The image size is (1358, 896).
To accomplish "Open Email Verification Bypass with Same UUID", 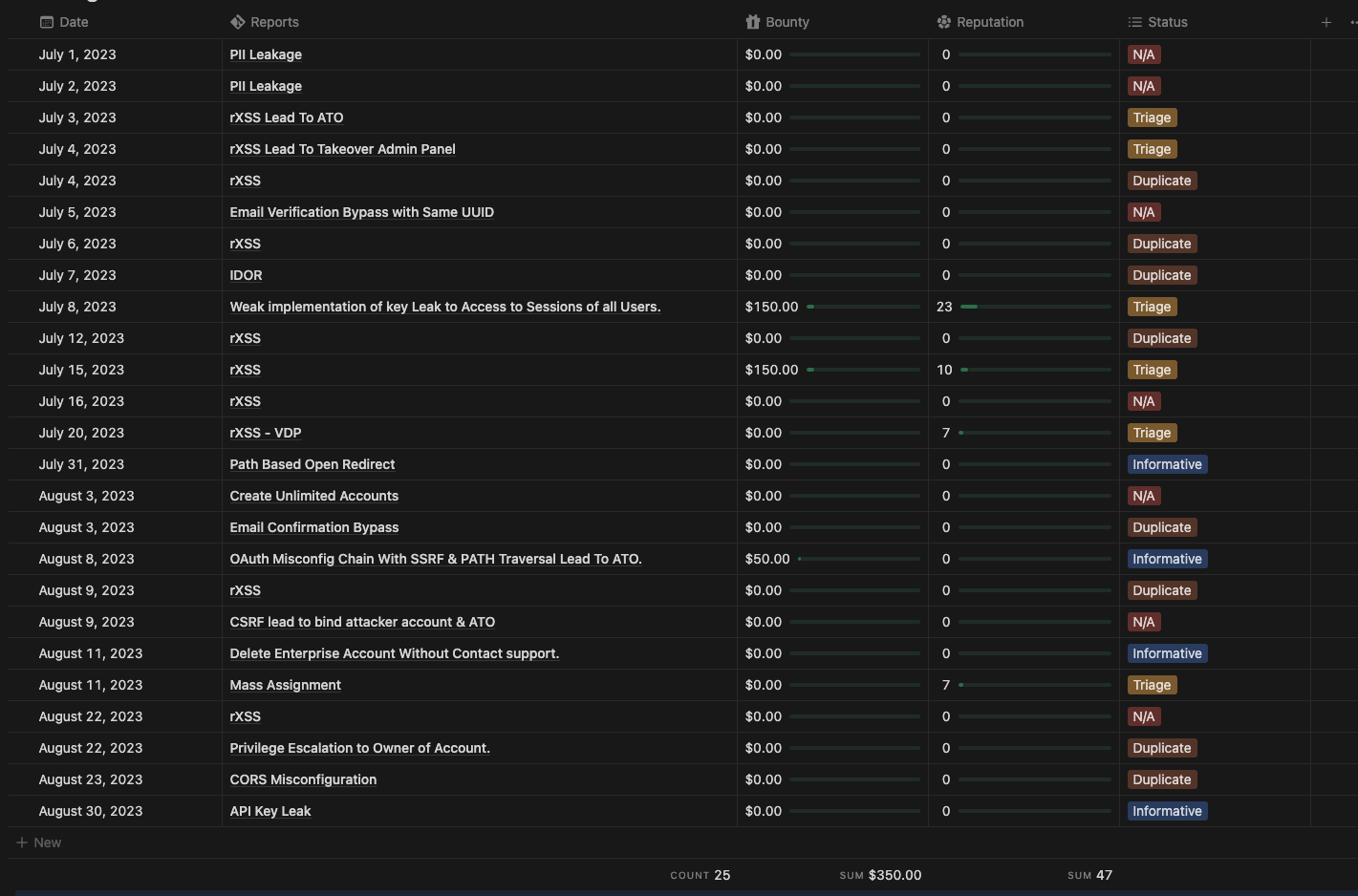I will (x=361, y=212).
